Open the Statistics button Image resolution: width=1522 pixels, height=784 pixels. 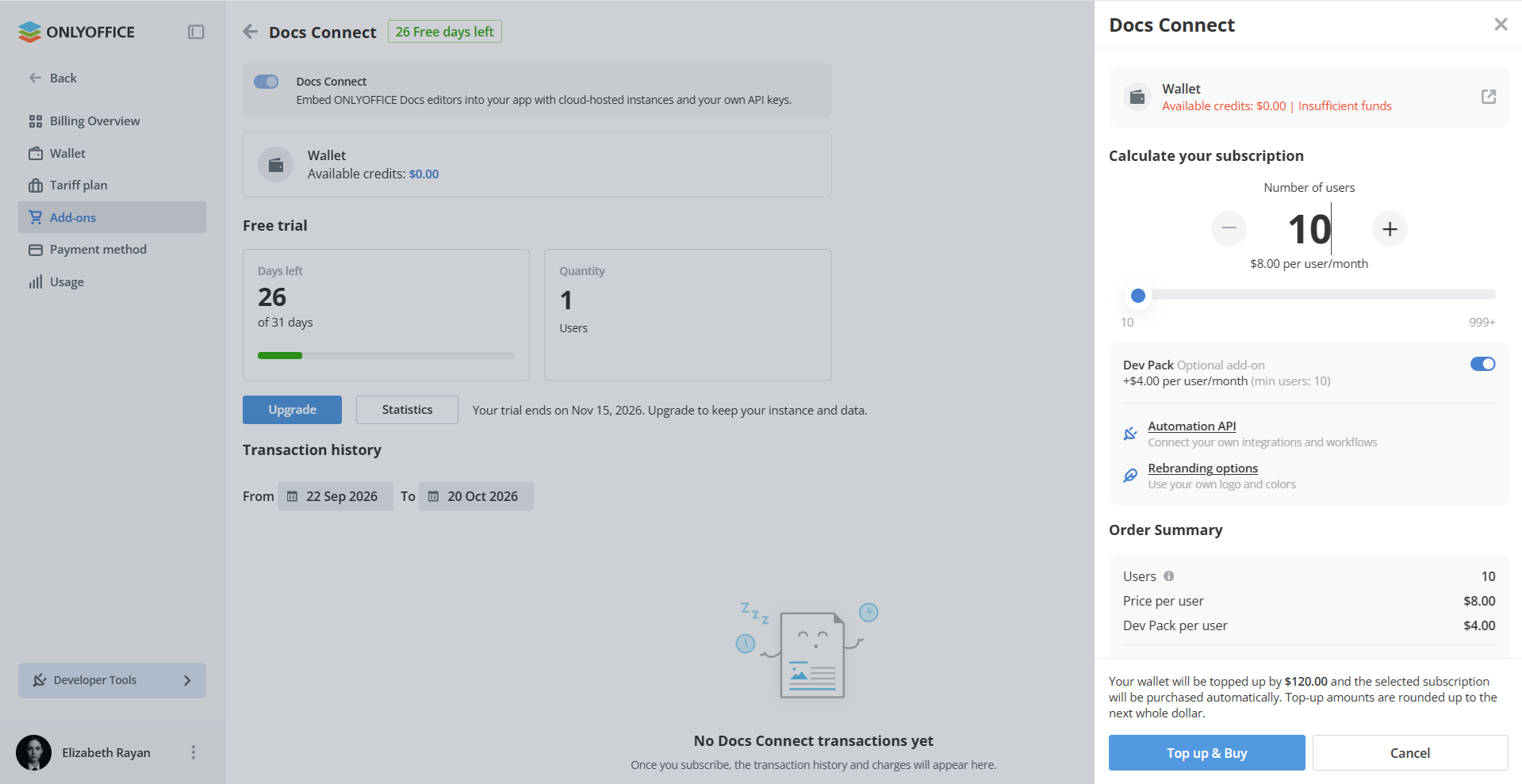pyautogui.click(x=407, y=410)
